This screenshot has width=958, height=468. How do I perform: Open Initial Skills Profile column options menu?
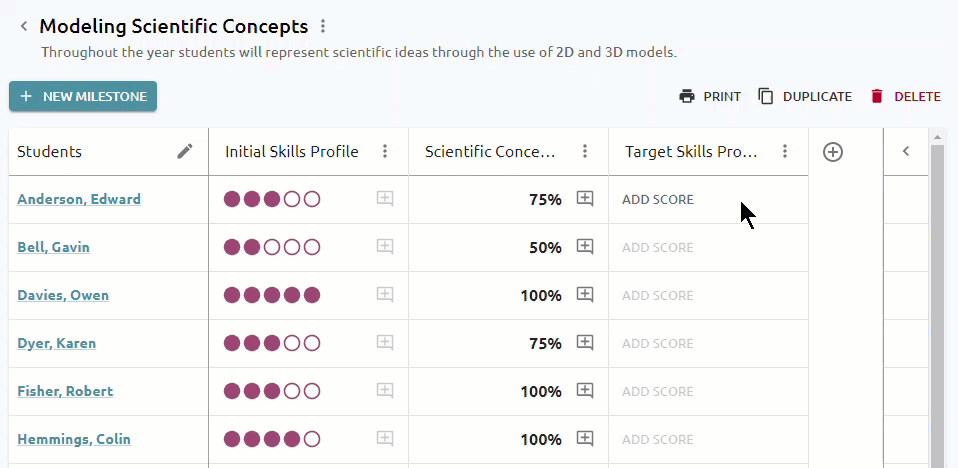[385, 152]
